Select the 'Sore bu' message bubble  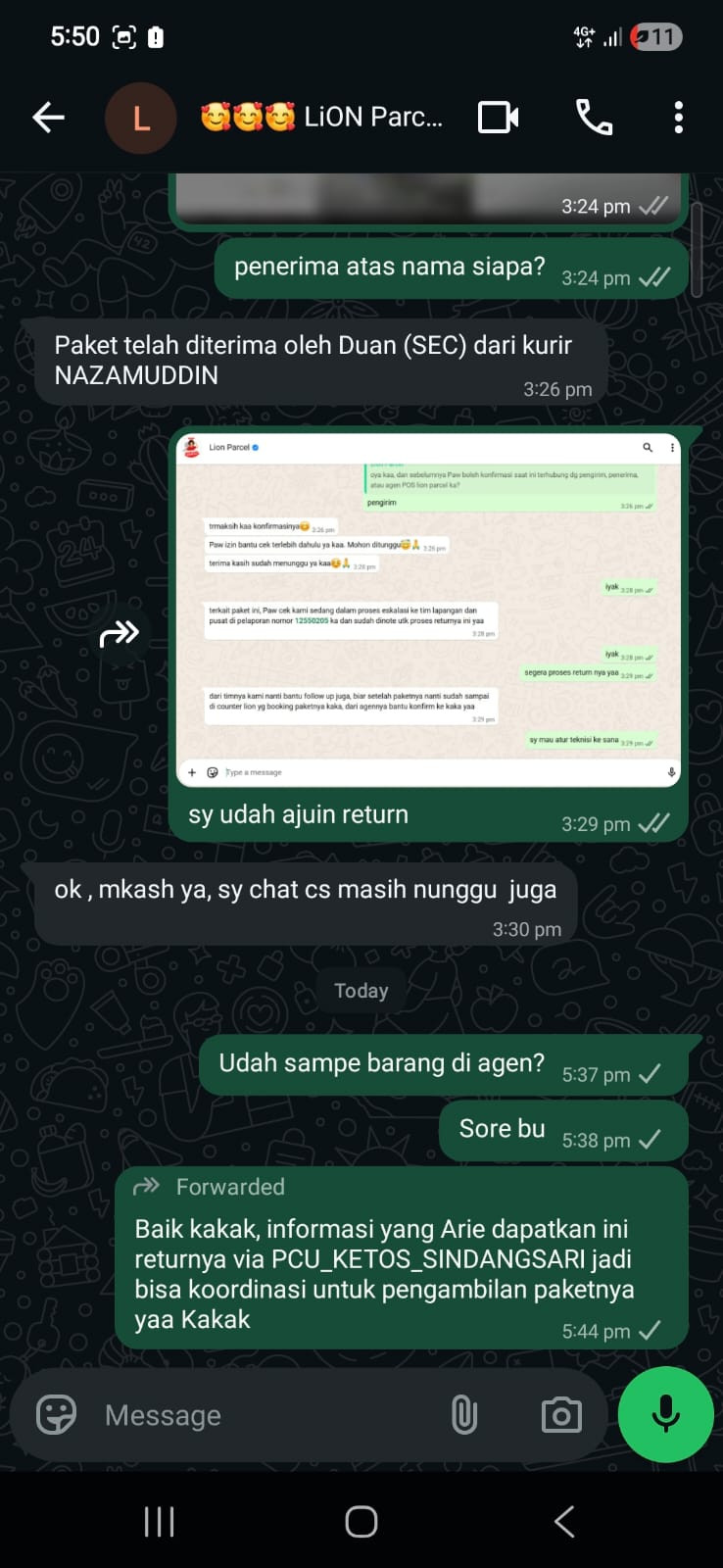563,1131
